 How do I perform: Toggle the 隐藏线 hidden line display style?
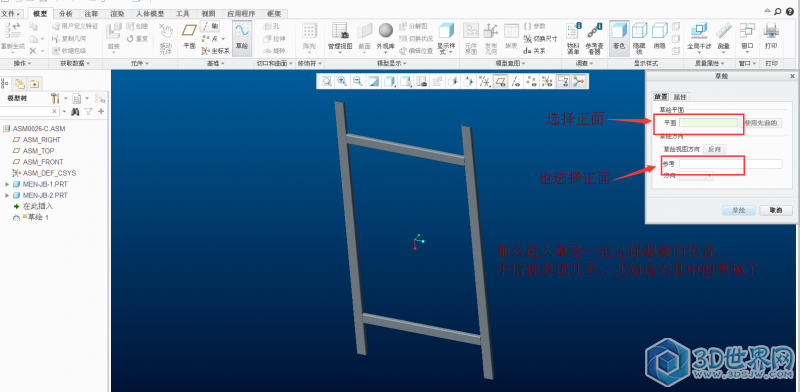[x=639, y=36]
